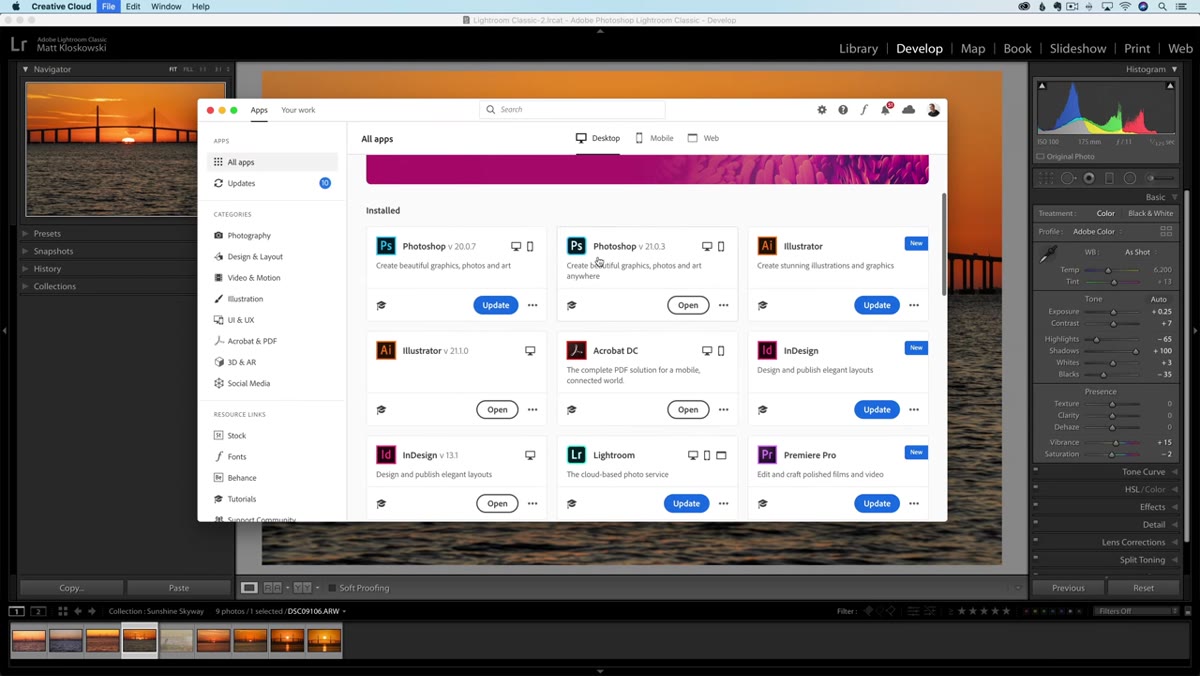Open Creative Cloud settings gear icon
This screenshot has width=1200, height=676.
822,110
